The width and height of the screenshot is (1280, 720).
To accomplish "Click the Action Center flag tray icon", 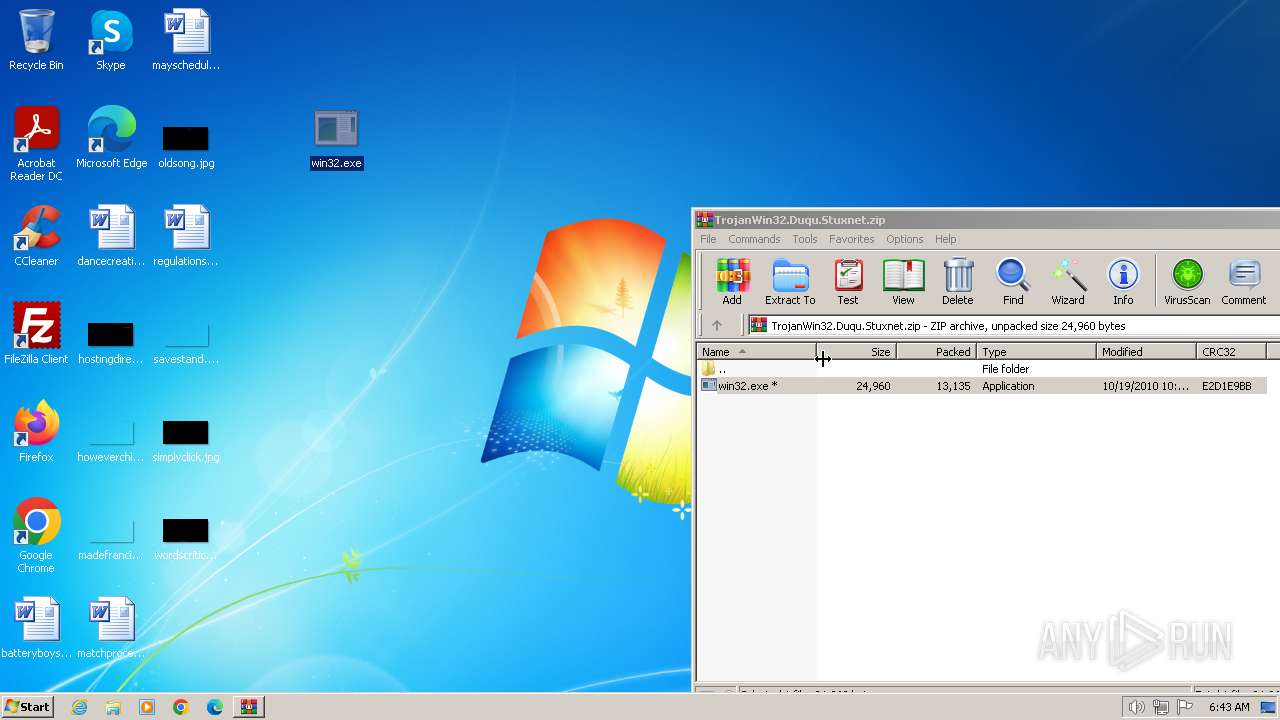I will click(1186, 707).
